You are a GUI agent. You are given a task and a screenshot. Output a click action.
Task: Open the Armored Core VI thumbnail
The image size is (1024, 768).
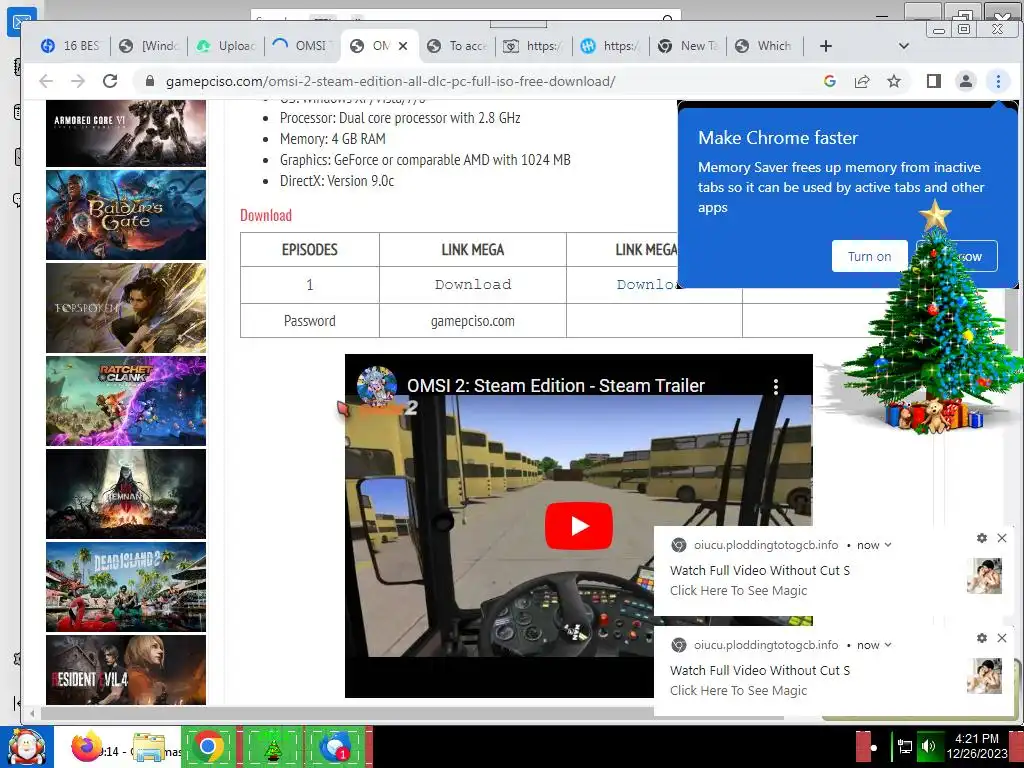[126, 133]
